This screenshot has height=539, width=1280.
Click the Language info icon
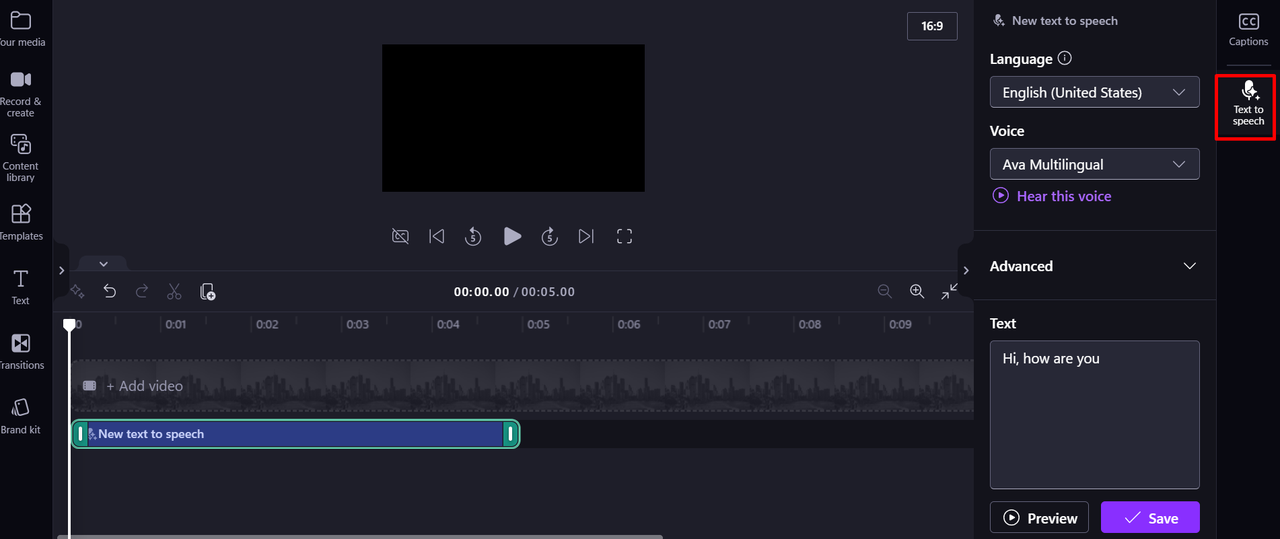click(x=1065, y=58)
